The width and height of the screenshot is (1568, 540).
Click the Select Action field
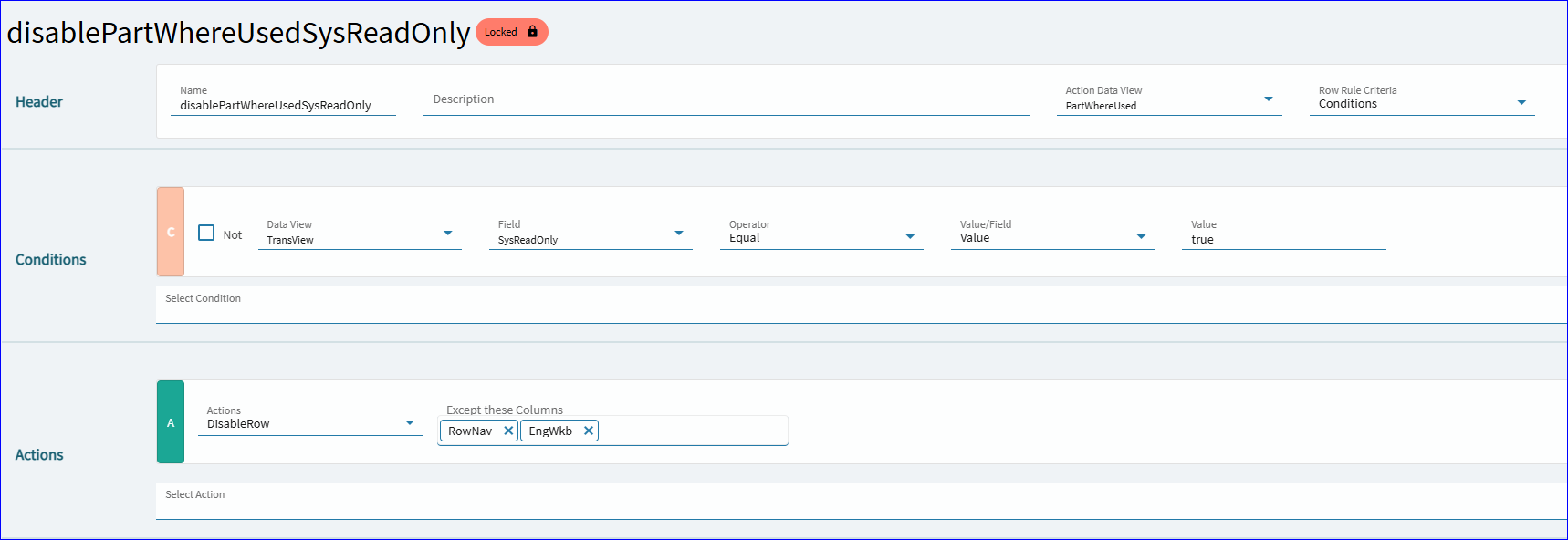pyautogui.click(x=862, y=501)
